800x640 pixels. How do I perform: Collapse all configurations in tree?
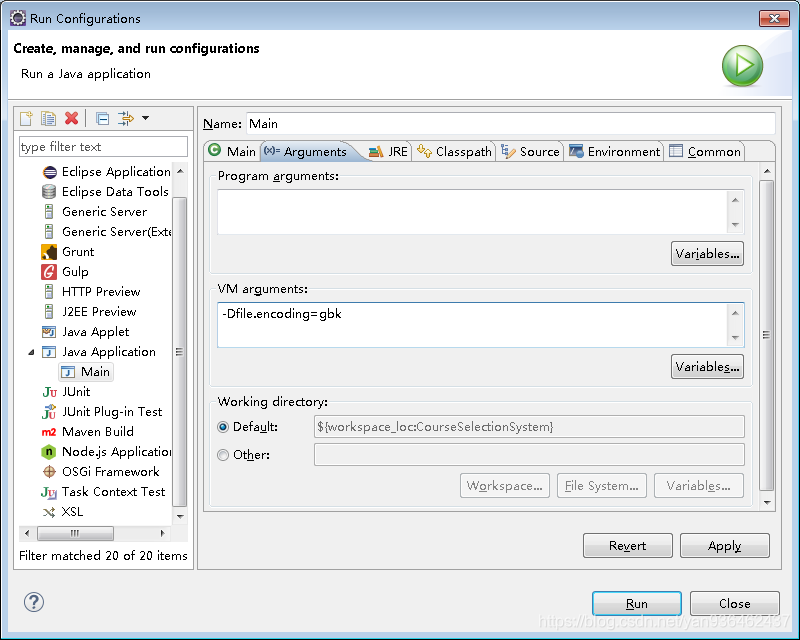tap(103, 118)
